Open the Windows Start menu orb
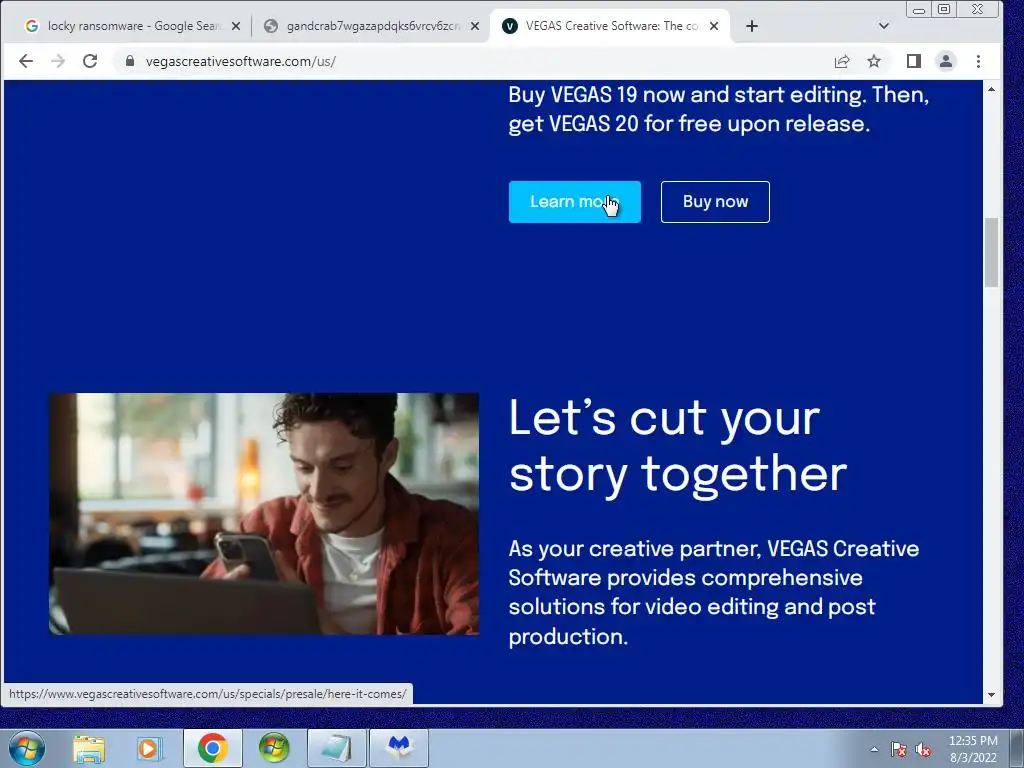Image resolution: width=1024 pixels, height=768 pixels. tap(27, 748)
